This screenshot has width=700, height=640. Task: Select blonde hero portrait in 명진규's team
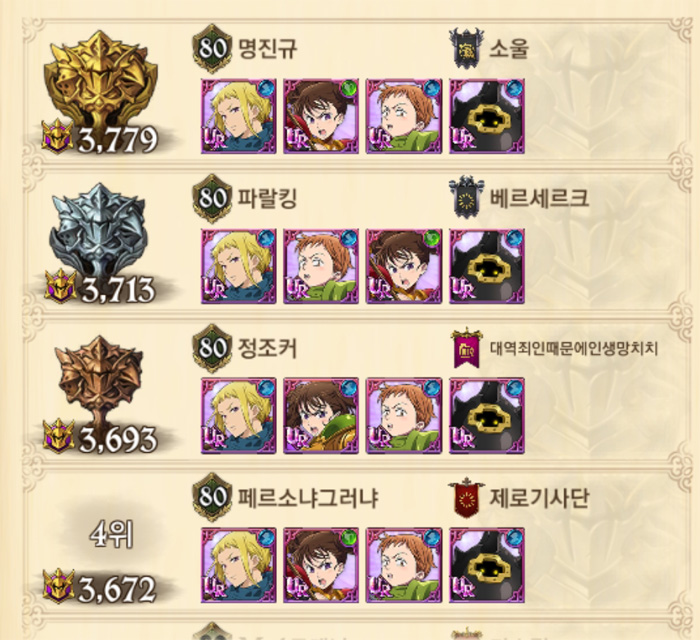click(x=239, y=116)
